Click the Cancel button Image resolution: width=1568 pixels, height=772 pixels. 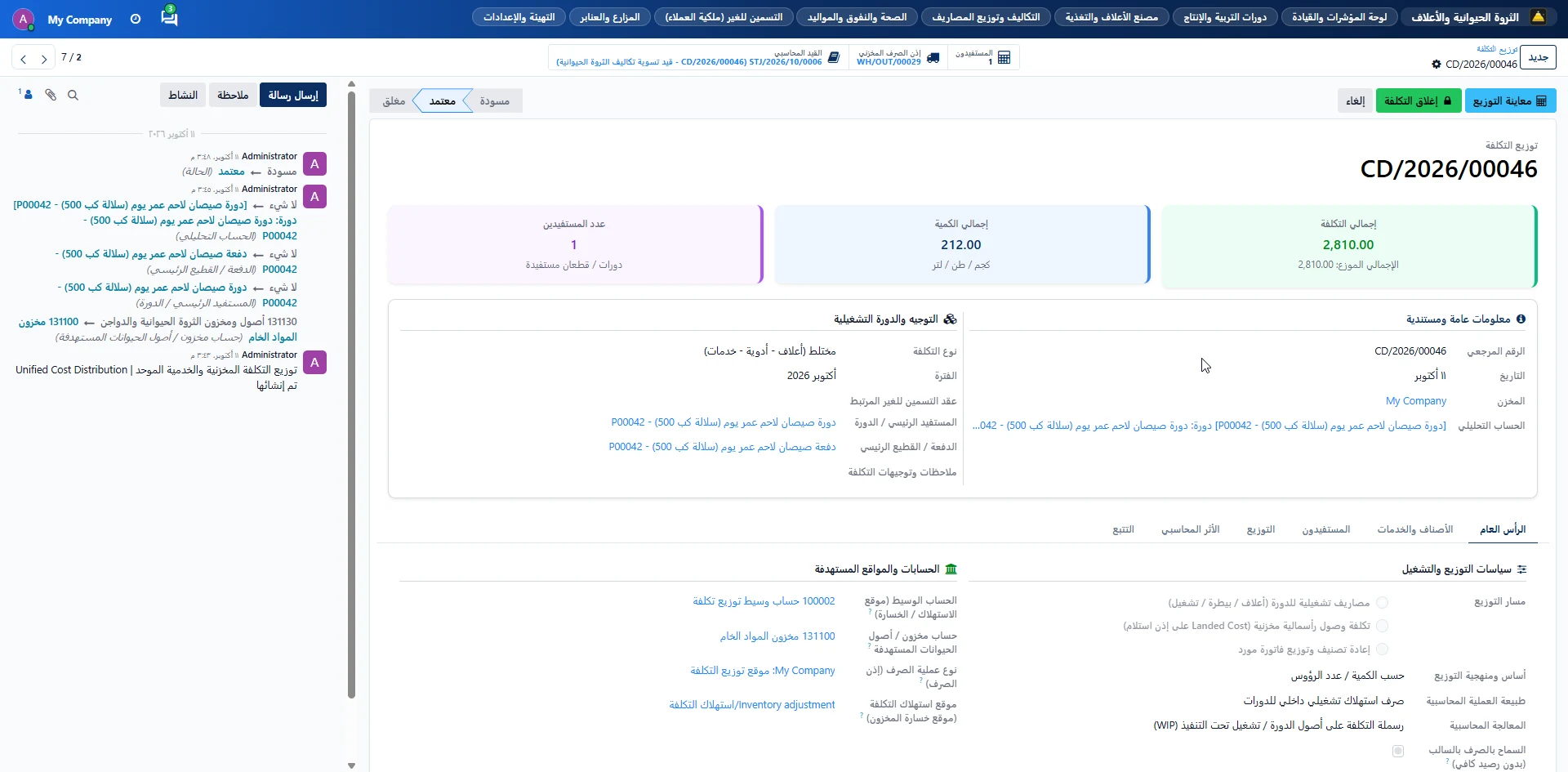pos(1356,100)
